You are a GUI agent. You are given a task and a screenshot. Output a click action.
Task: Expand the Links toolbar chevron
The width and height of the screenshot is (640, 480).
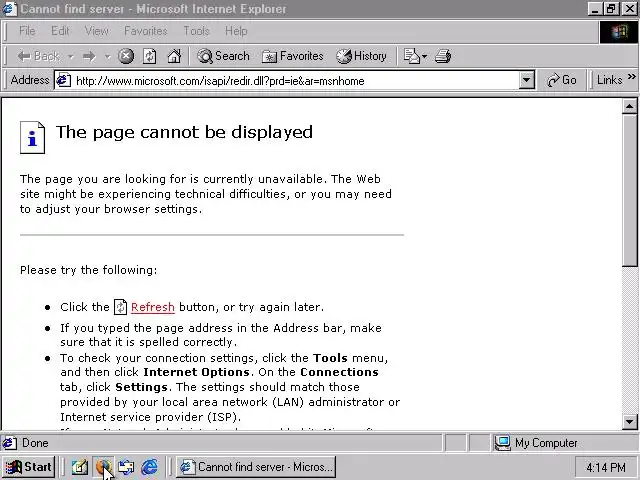(x=631, y=77)
